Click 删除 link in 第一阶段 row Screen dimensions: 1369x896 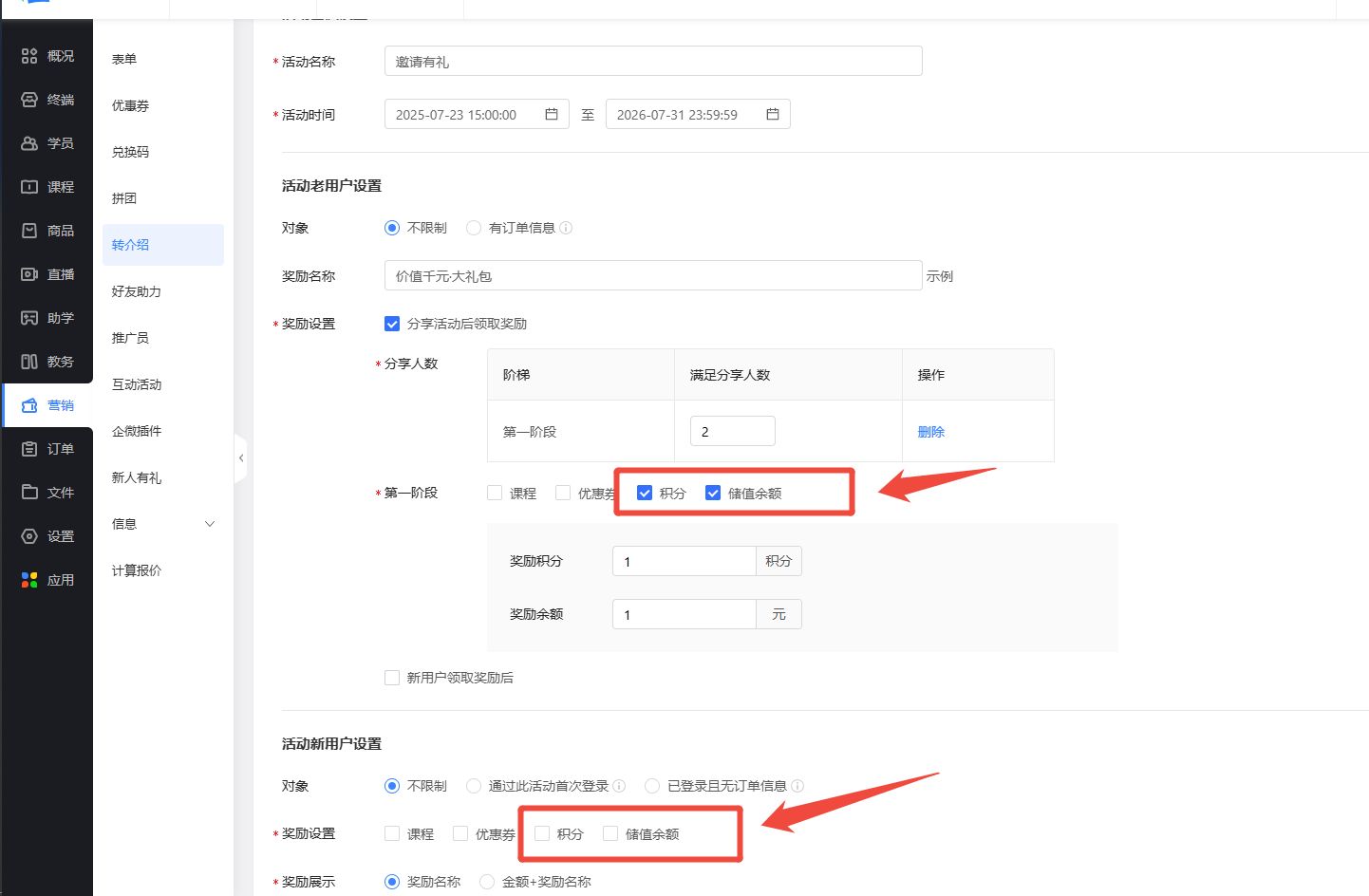[930, 432]
